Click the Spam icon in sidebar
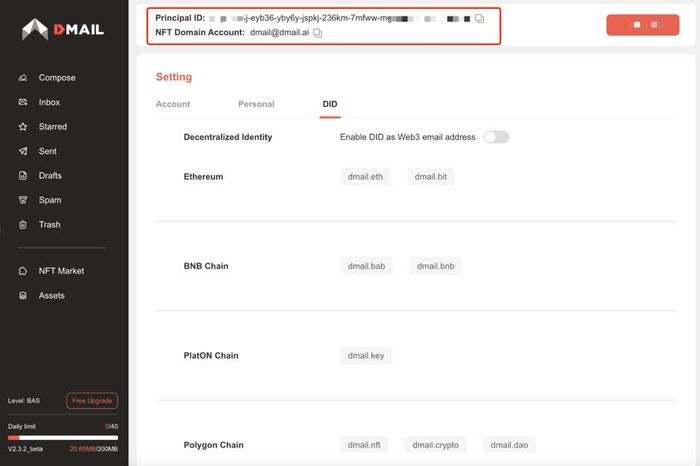Viewport: 700px width, 466px height. [x=23, y=200]
